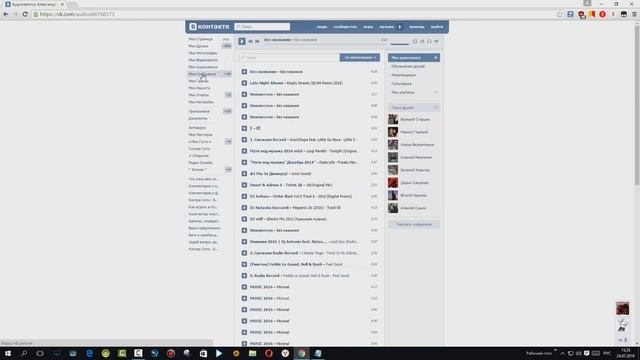This screenshot has height=360, width=640.
Task: Play 'DJ stiff – Electro Mix 2012' track
Action: [x=244, y=219]
